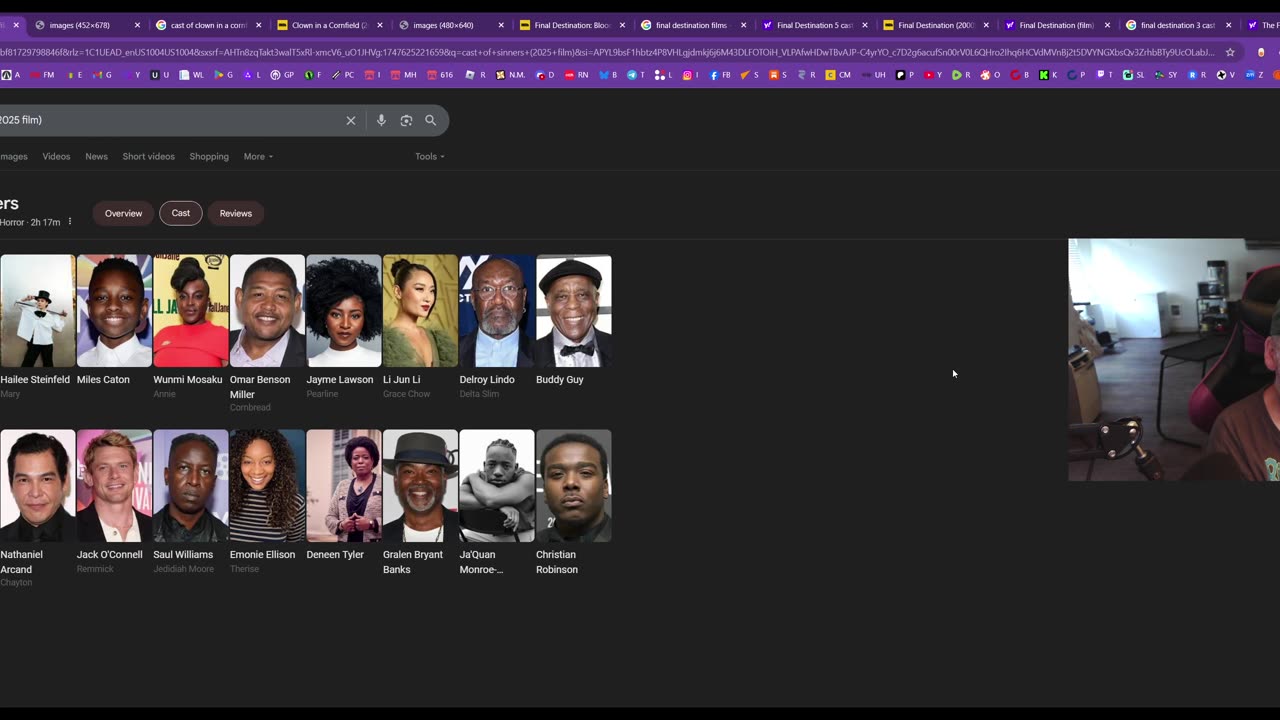The width and height of the screenshot is (1280, 720).
Task: Filter results by Videos
Action: click(56, 157)
